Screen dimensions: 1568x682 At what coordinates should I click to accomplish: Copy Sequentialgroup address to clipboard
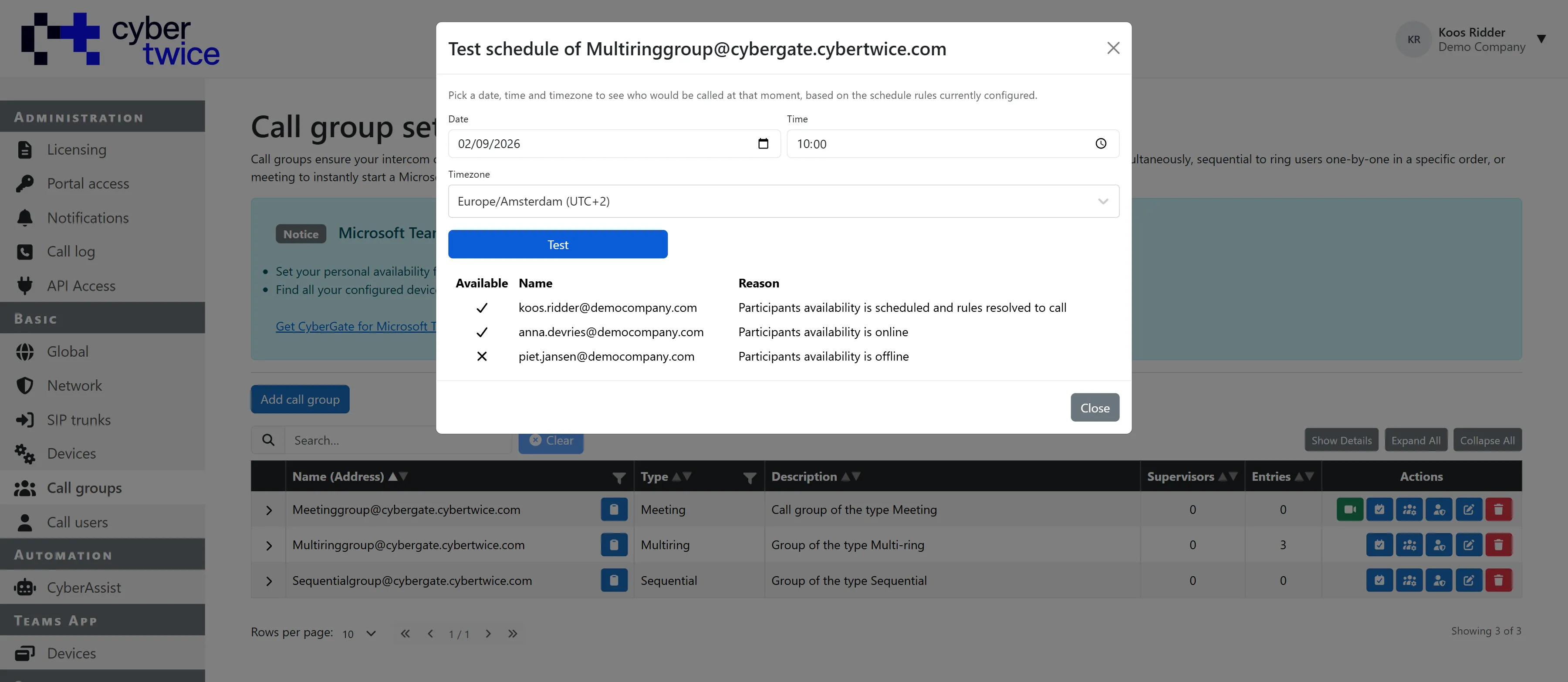(x=614, y=581)
